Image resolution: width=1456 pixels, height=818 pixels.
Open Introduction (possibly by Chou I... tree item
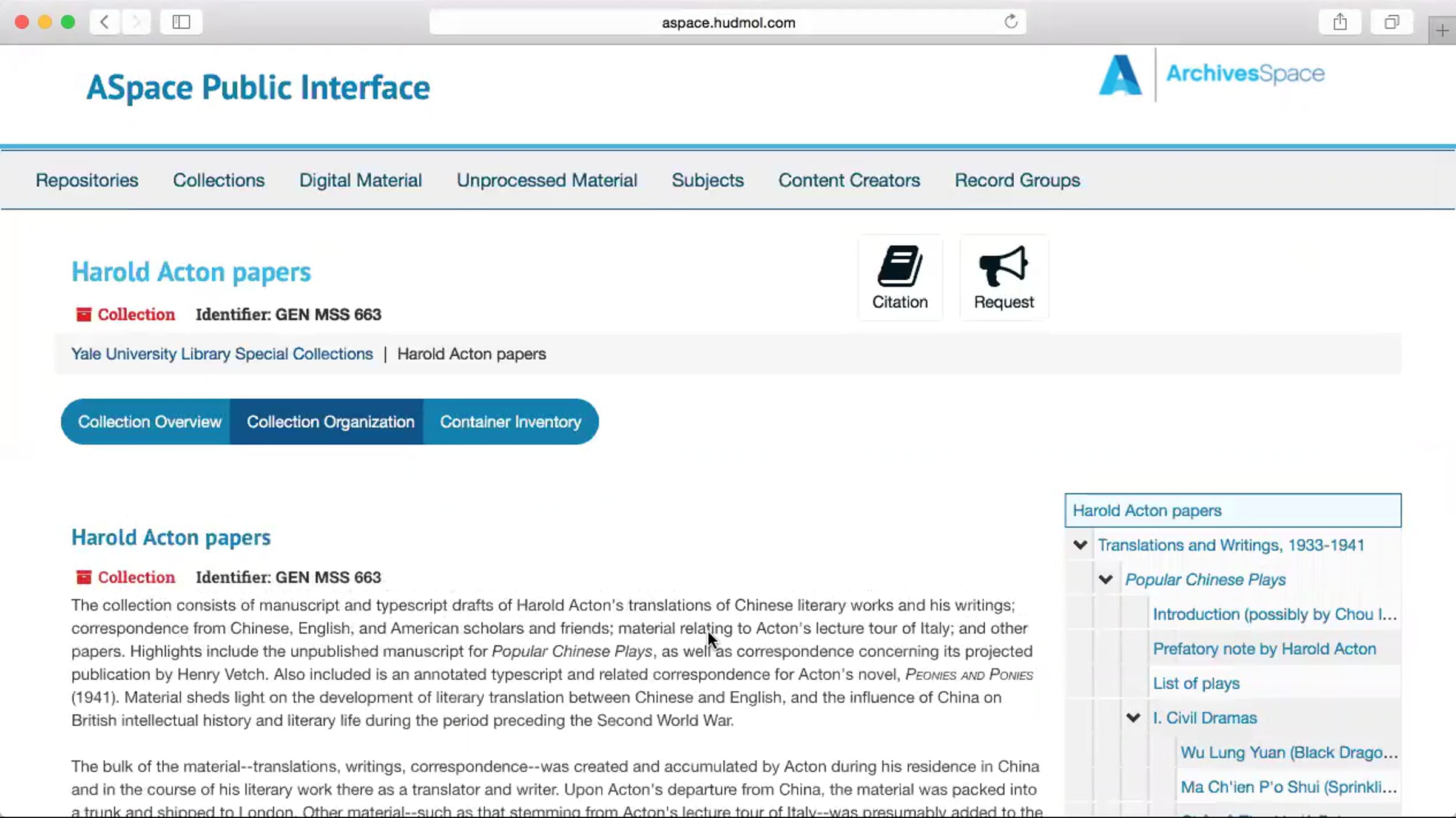tap(1275, 614)
